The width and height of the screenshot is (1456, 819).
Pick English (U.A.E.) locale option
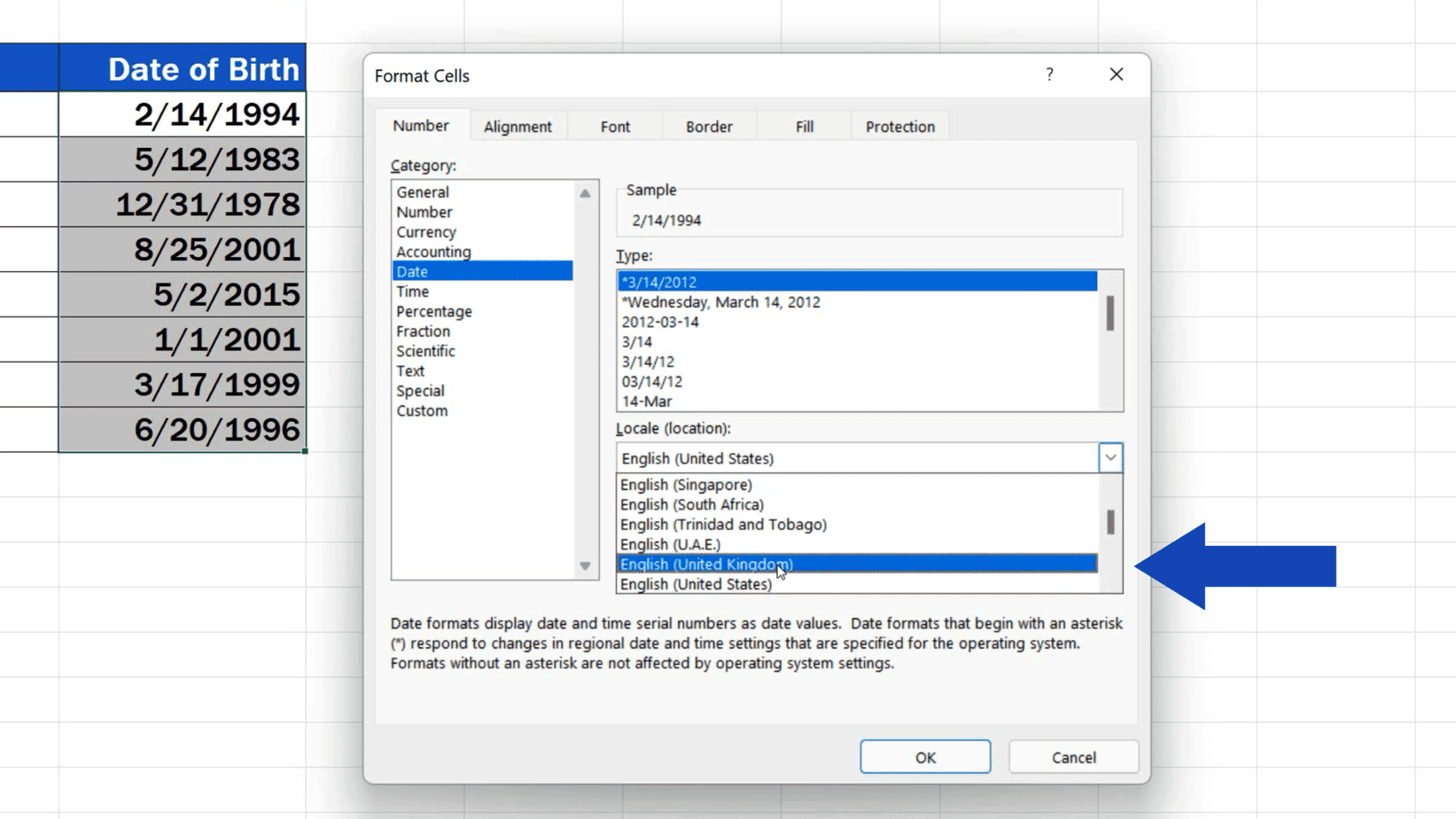coord(671,544)
